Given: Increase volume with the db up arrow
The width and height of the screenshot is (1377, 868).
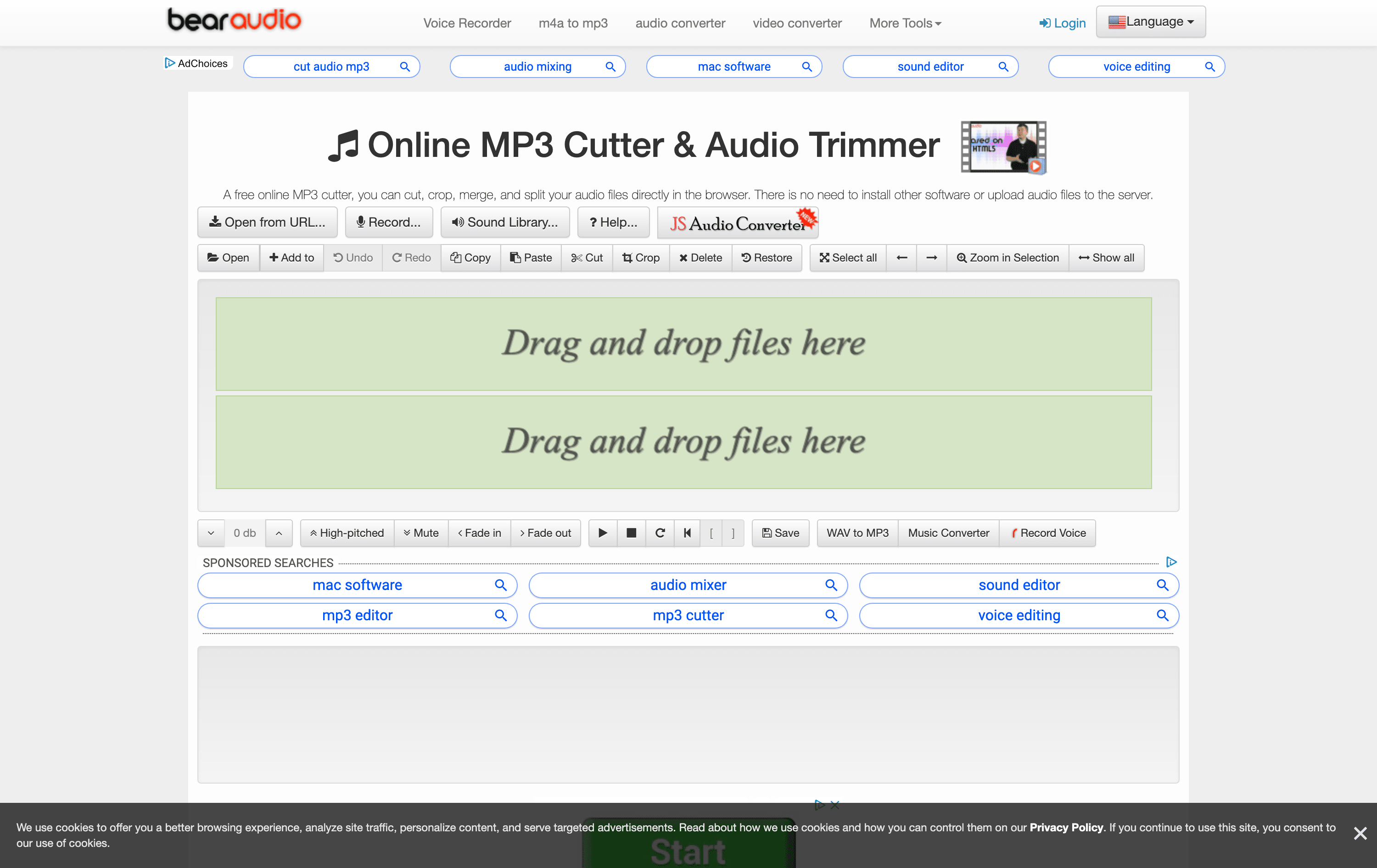Looking at the screenshot, I should click(x=279, y=533).
